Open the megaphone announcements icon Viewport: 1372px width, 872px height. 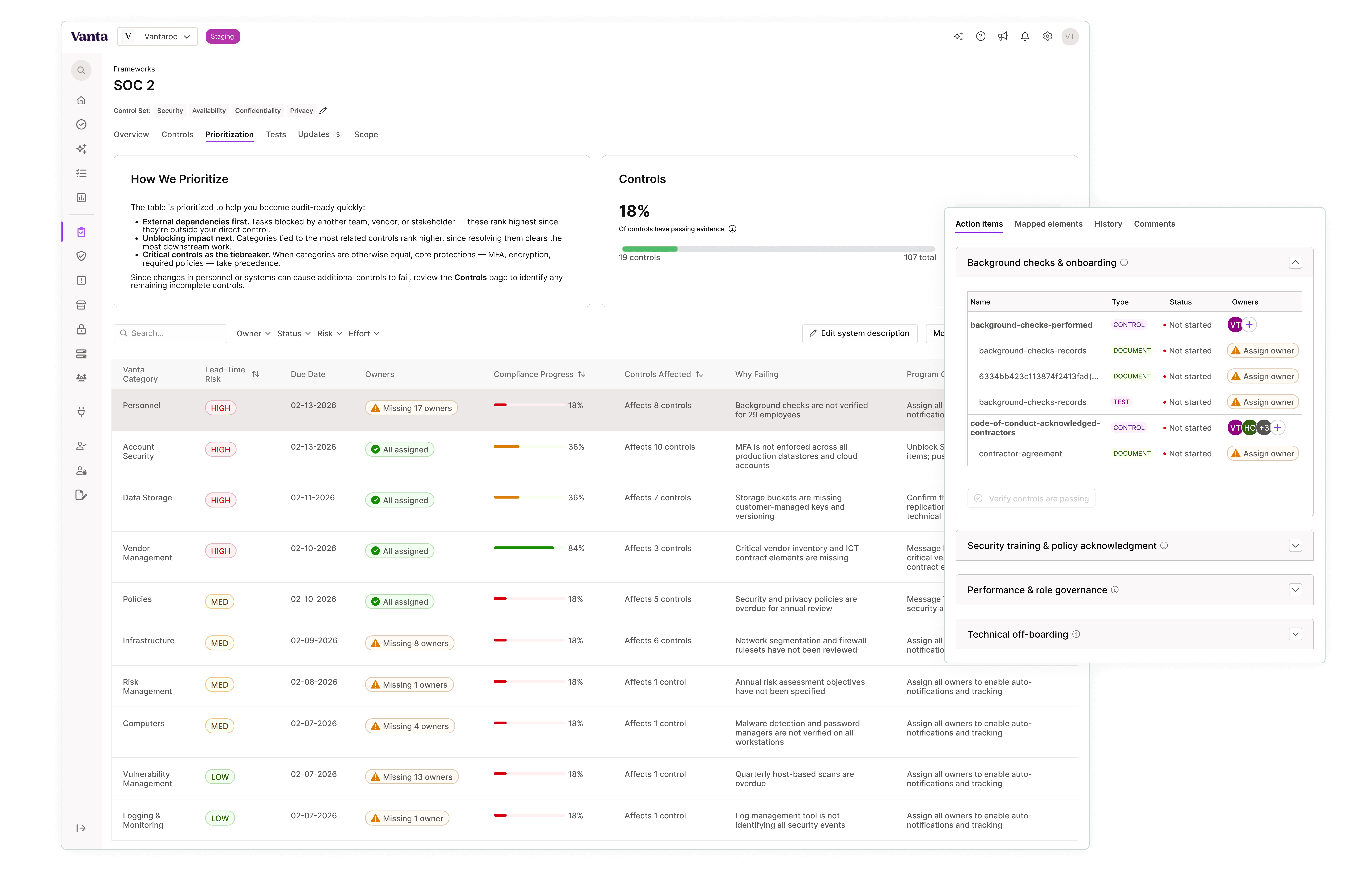(x=1003, y=36)
